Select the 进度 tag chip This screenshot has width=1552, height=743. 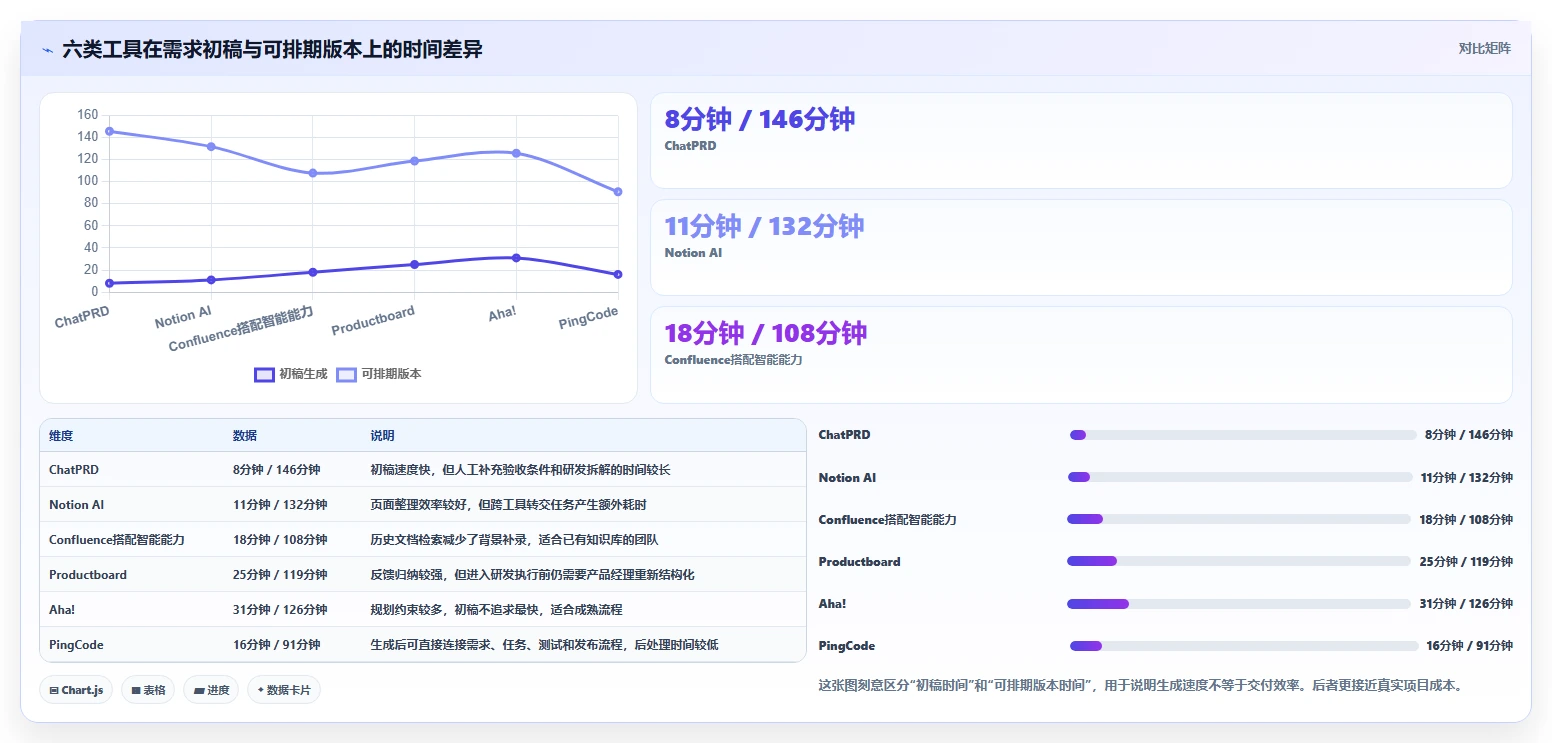[x=210, y=690]
